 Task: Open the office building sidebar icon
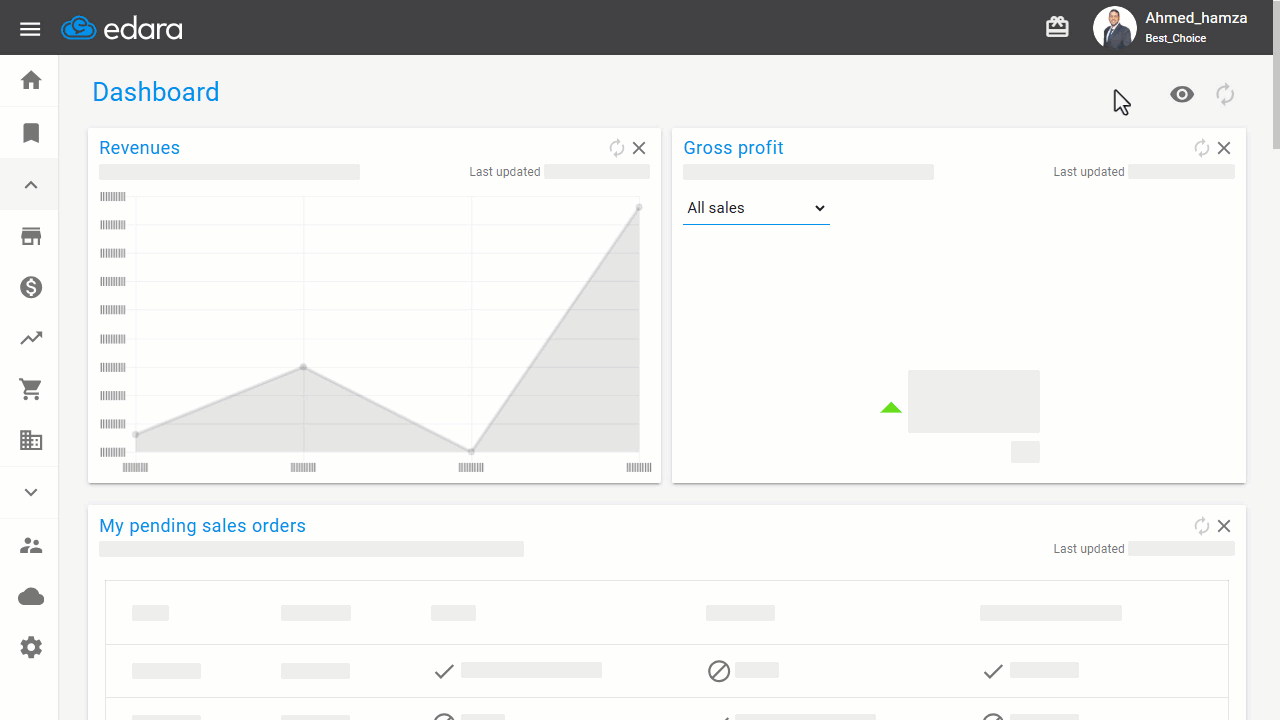tap(31, 440)
